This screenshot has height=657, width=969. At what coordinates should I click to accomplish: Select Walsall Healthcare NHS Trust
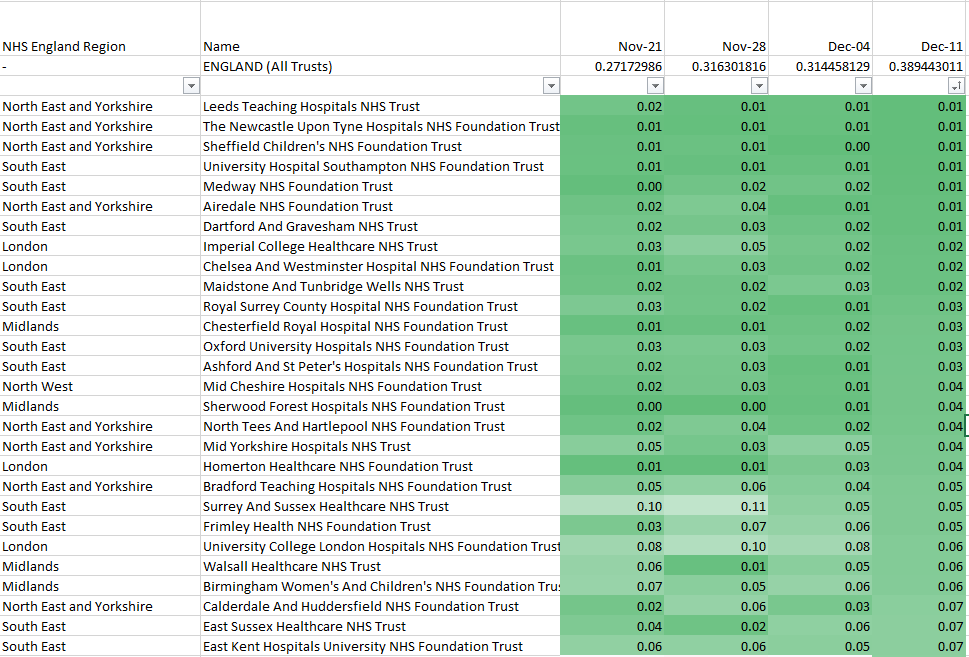pyautogui.click(x=381, y=566)
